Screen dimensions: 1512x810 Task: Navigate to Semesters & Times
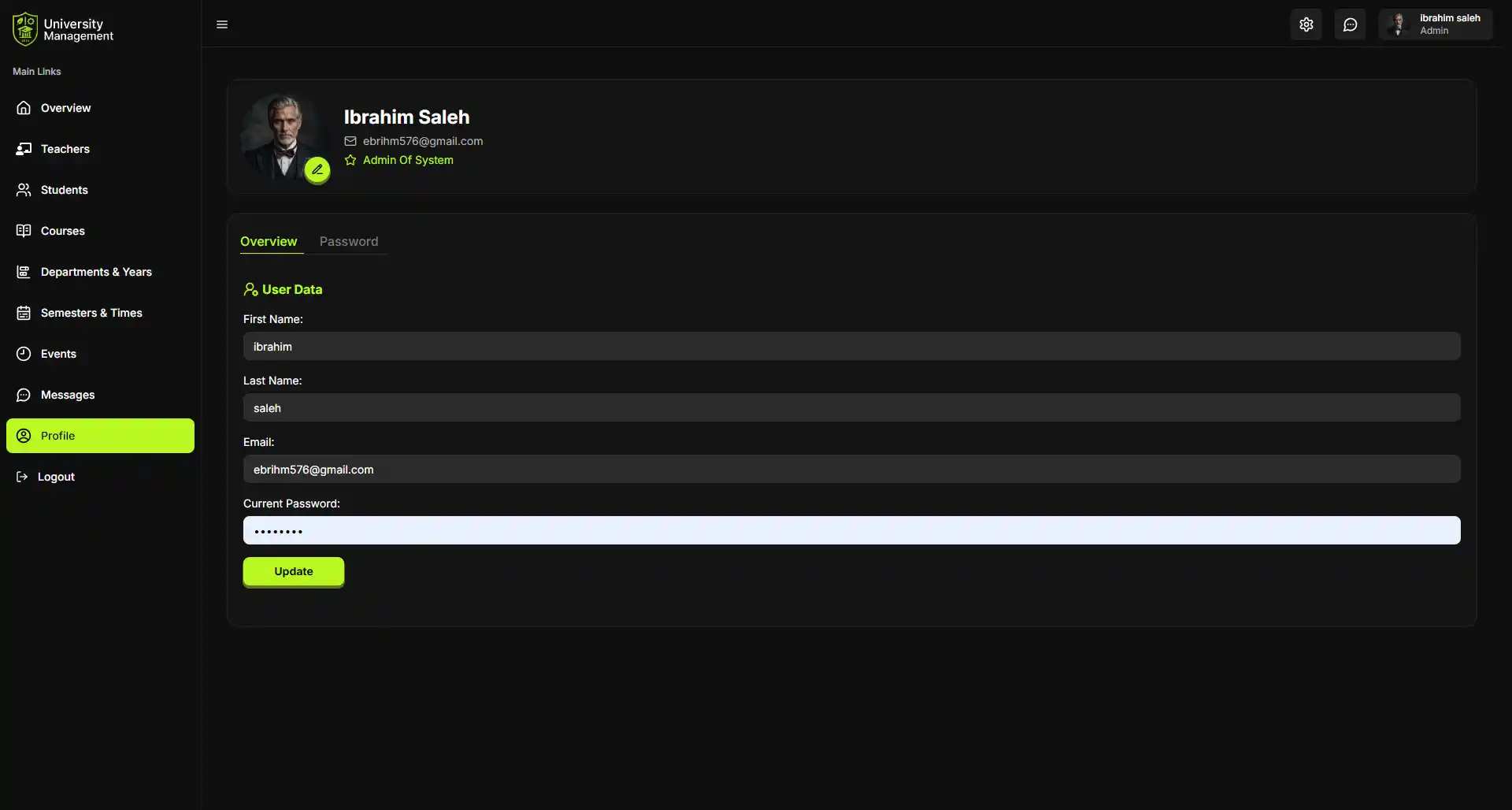coord(91,313)
